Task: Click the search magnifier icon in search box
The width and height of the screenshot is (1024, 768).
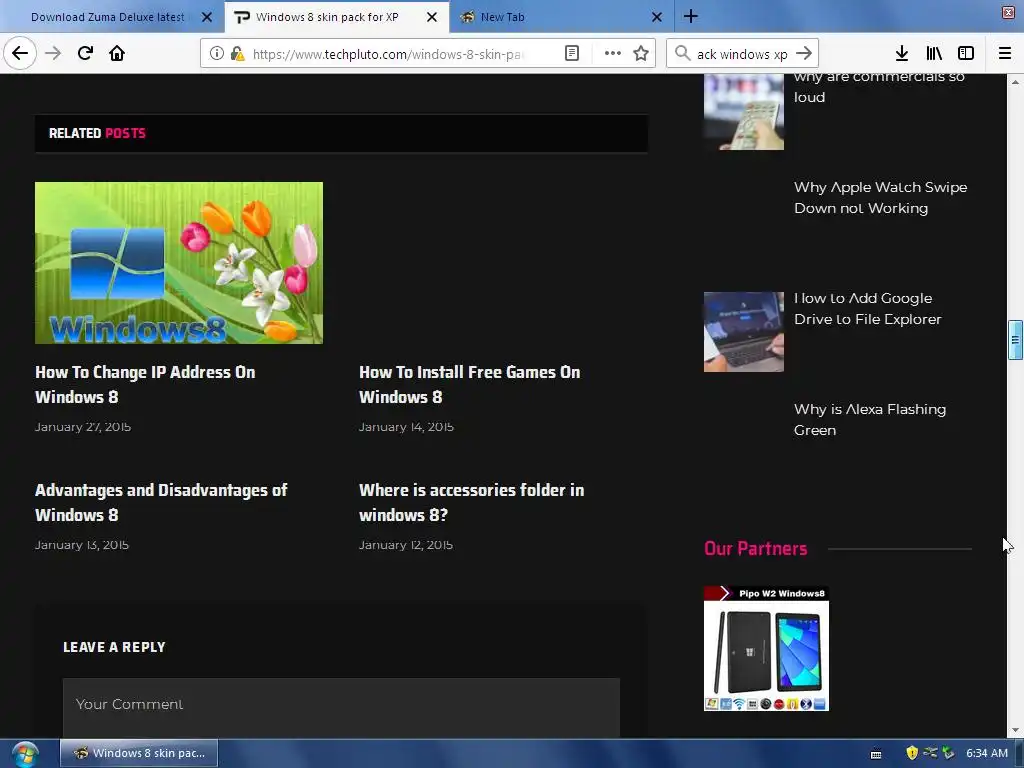Action: (682, 54)
